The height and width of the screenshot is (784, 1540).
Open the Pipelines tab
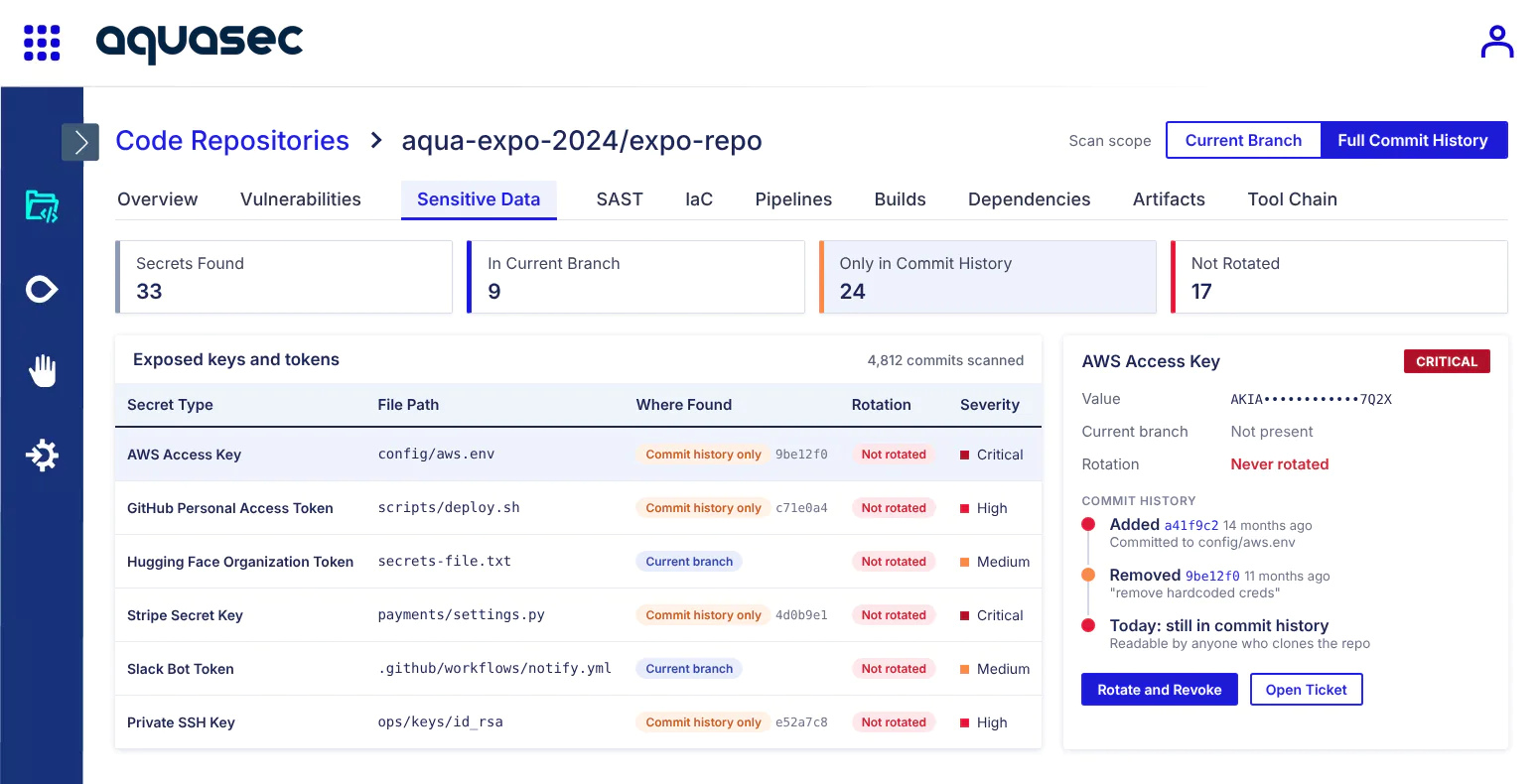[x=793, y=199]
